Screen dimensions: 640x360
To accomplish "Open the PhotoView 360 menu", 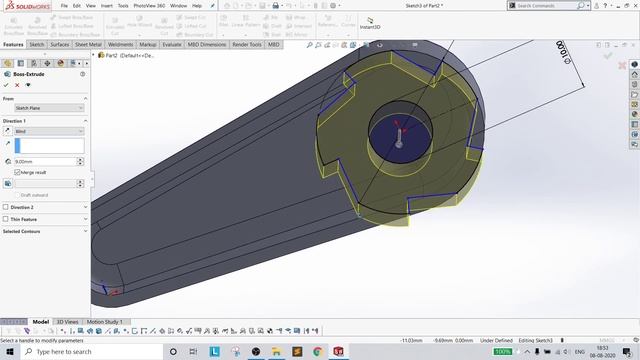I will tap(149, 6).
